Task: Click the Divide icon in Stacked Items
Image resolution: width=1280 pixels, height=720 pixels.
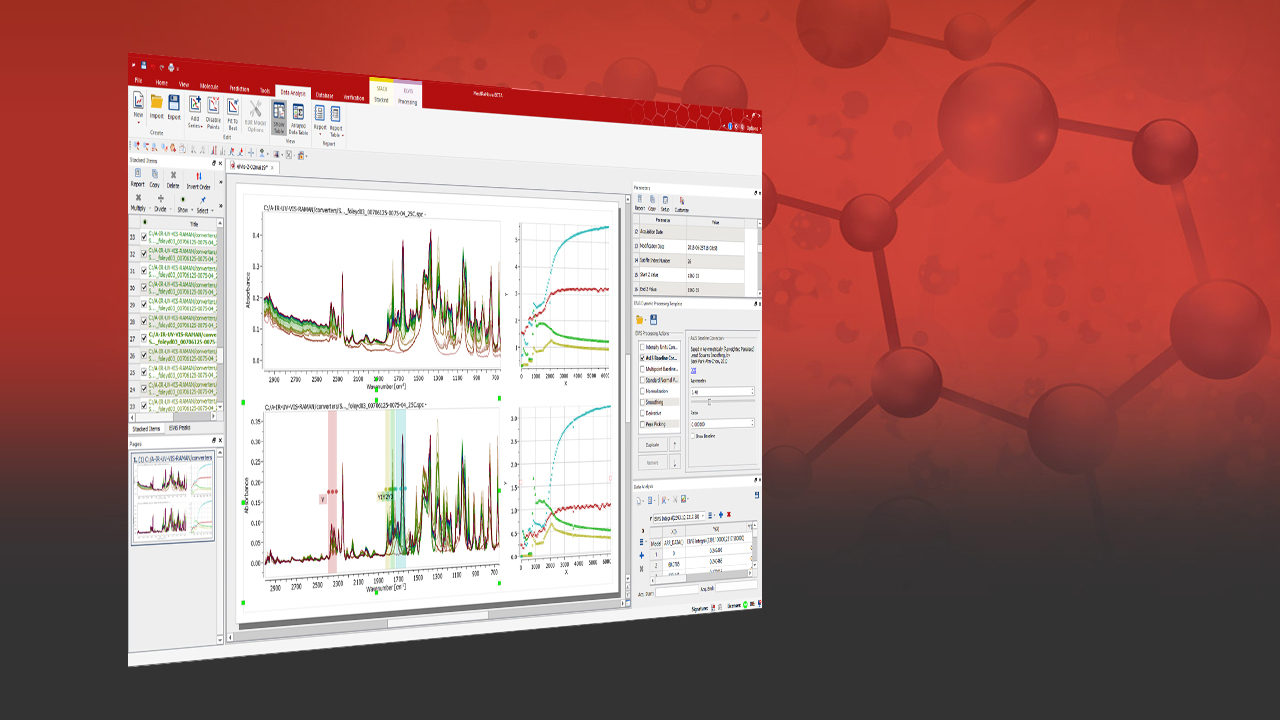Action: click(x=160, y=198)
